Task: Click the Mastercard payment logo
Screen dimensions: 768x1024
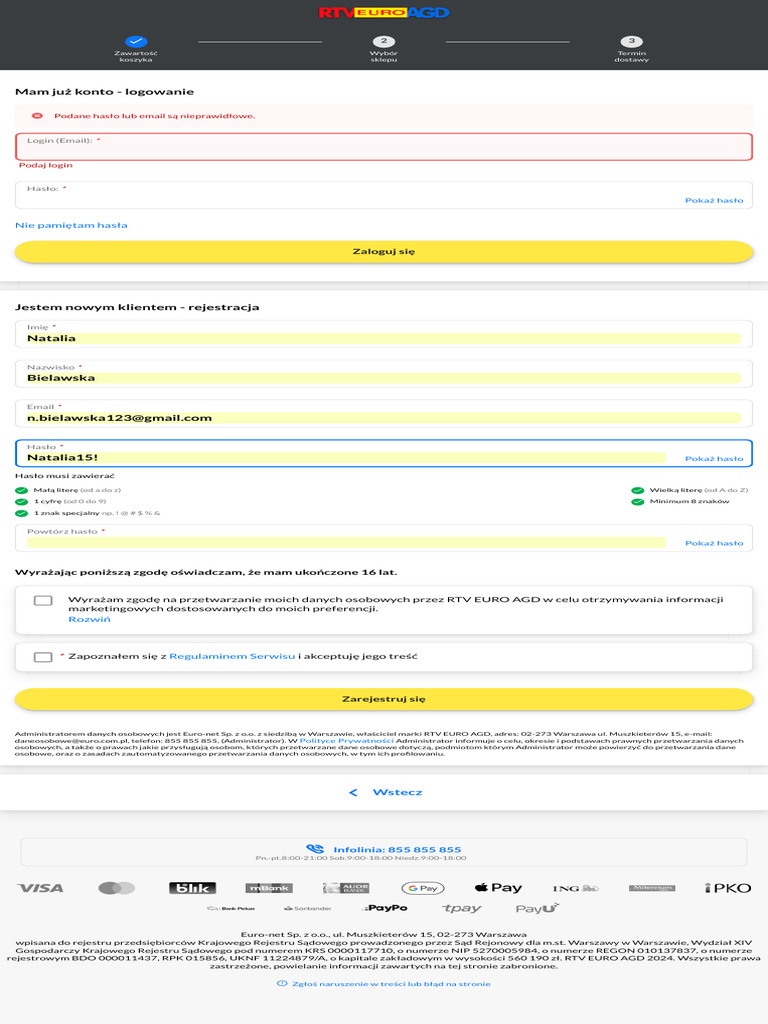Action: (x=117, y=888)
